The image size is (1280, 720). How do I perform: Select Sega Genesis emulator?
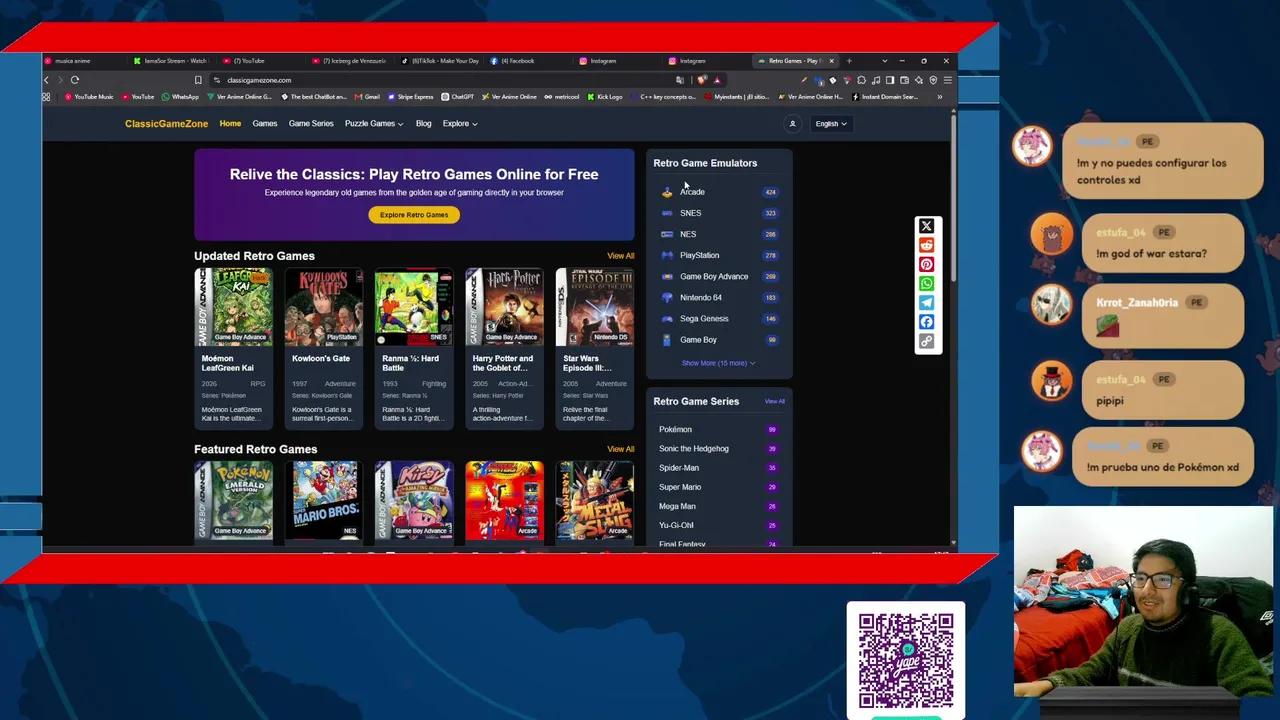(x=719, y=318)
